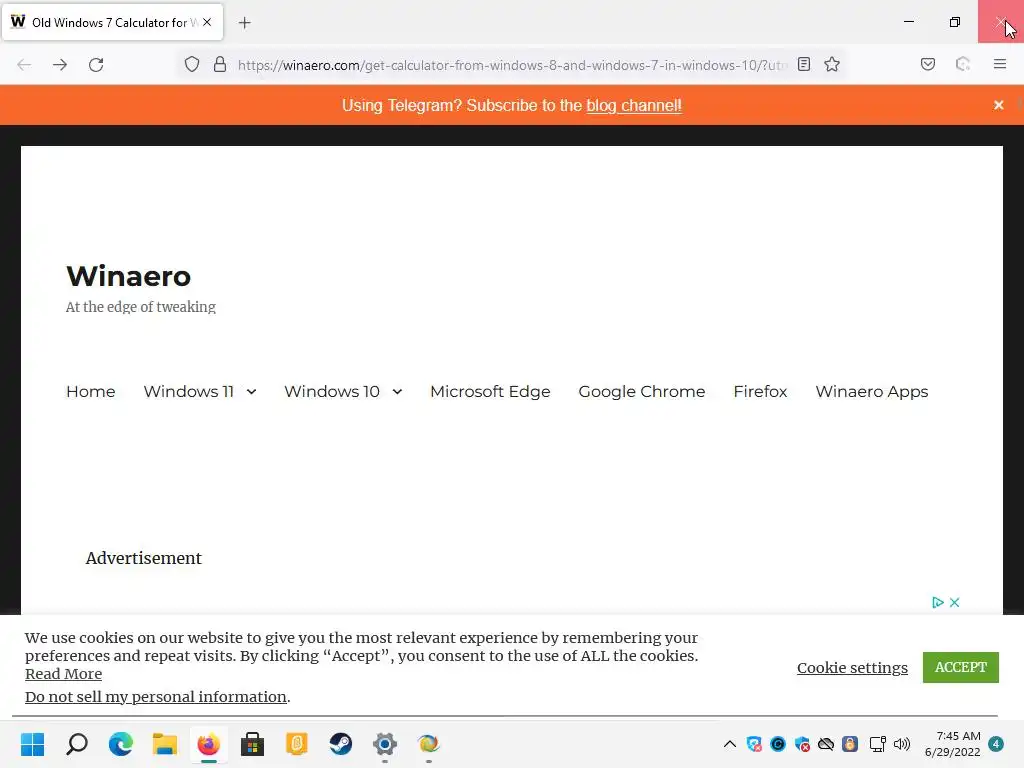Viewport: 1024px width, 768px height.
Task: Select the Old Windows 7 Calculator tab
Action: coord(112,22)
